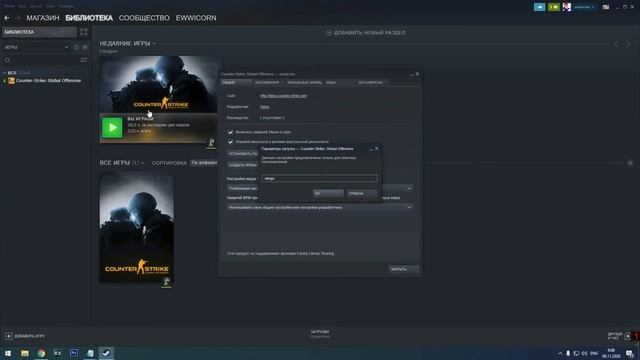
Task: Confirm launch options with the OK button
Action: pyautogui.click(x=328, y=193)
